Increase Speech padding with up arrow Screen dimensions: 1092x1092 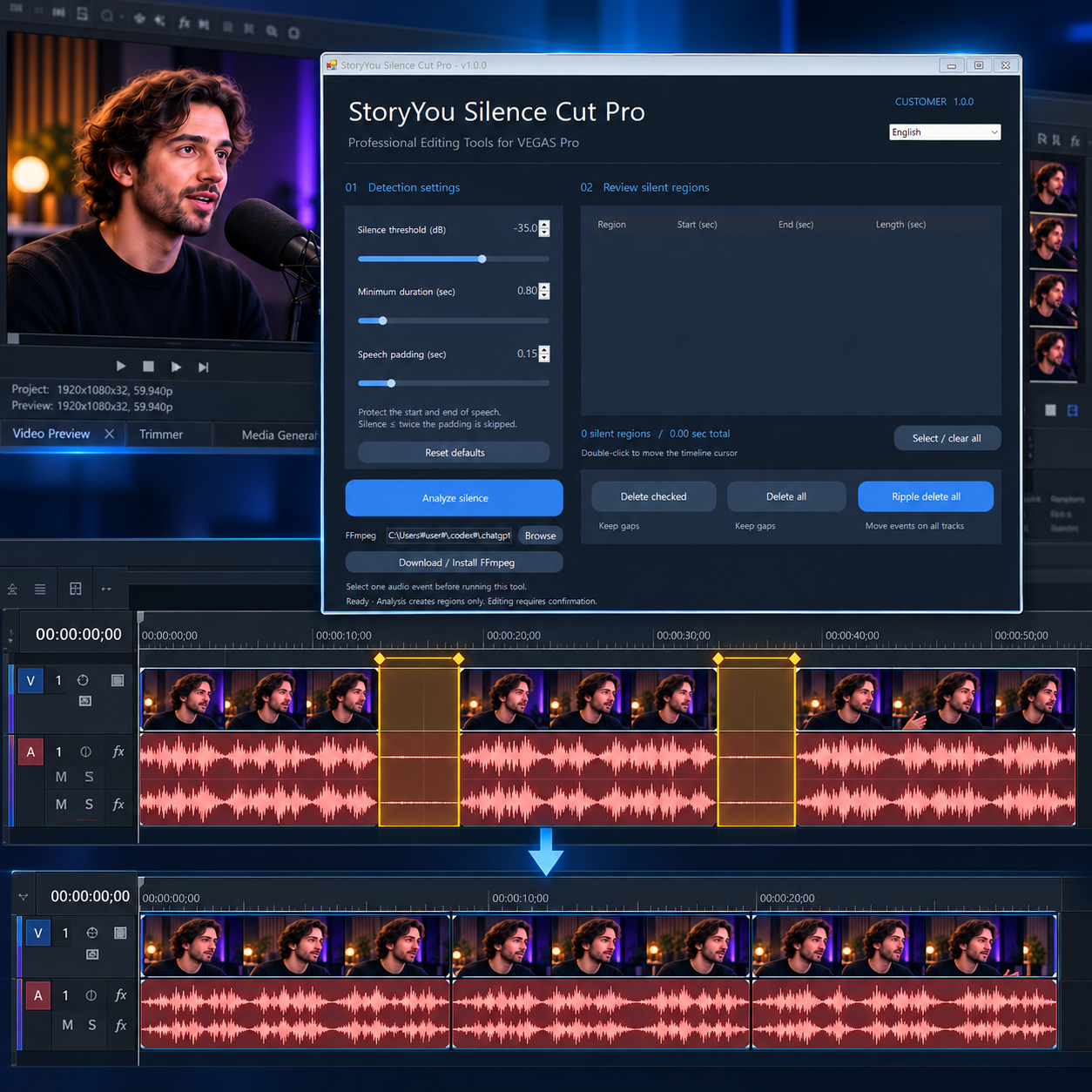coord(544,349)
